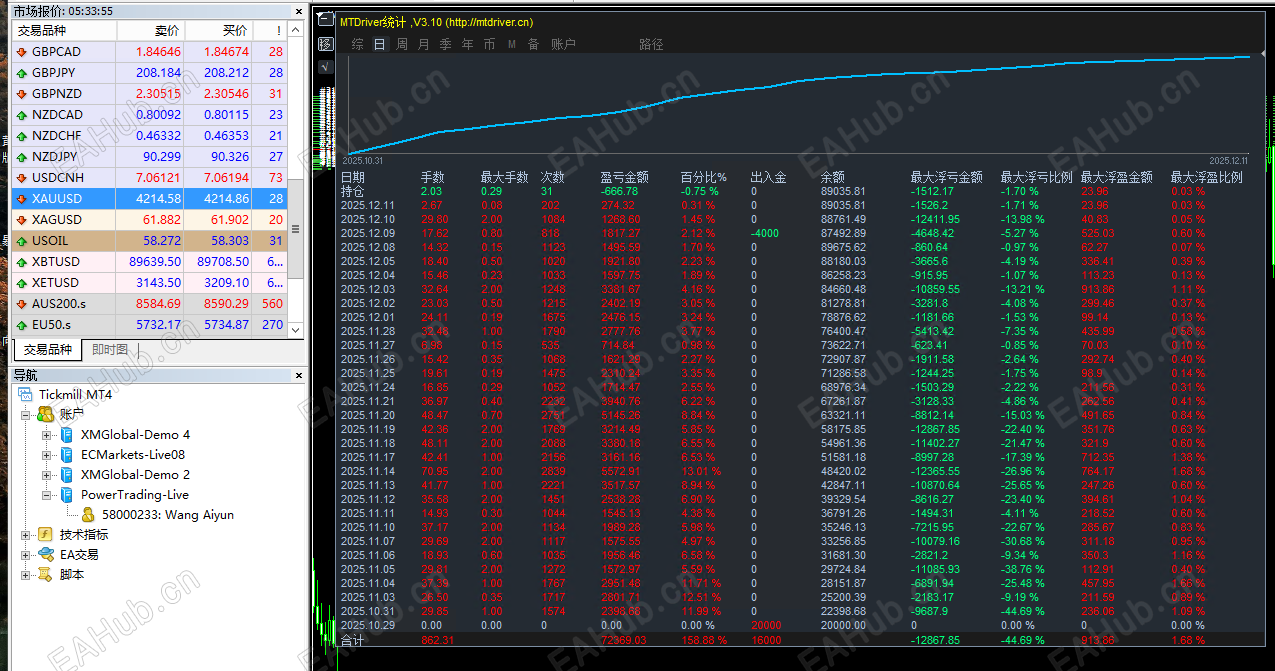Expand the ECMarkets-Live08 node
The image size is (1275, 671).
46,455
